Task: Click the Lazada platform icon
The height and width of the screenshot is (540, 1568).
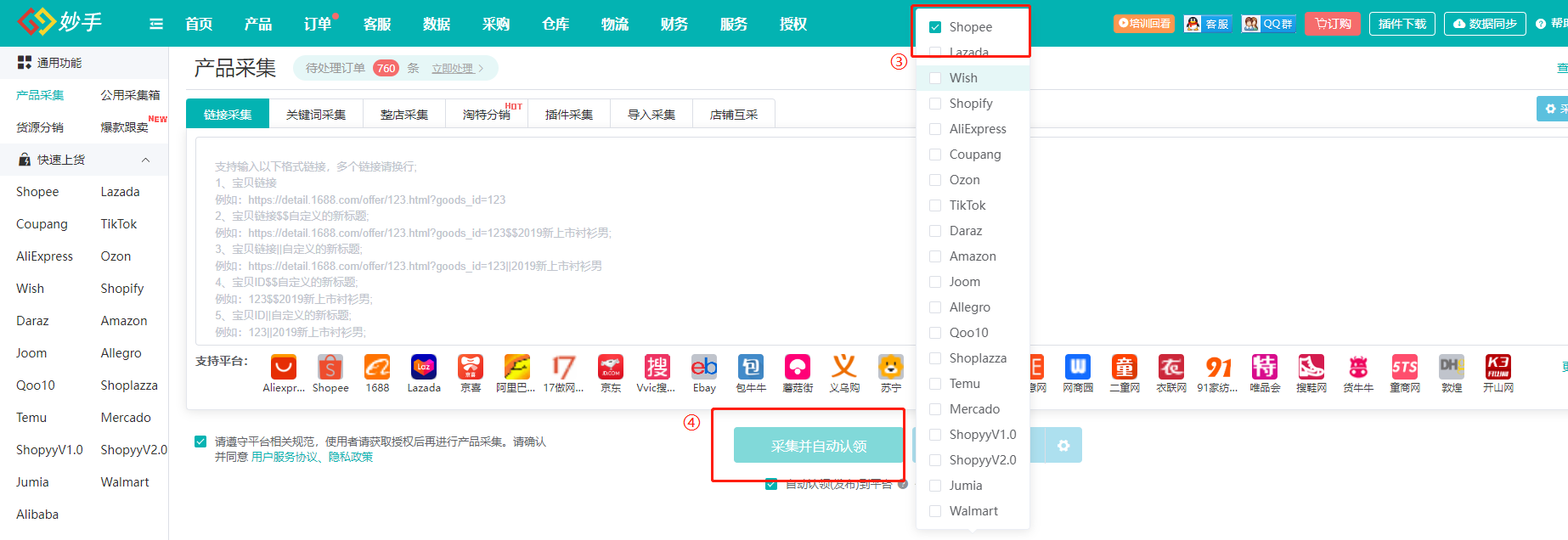Action: pyautogui.click(x=424, y=367)
